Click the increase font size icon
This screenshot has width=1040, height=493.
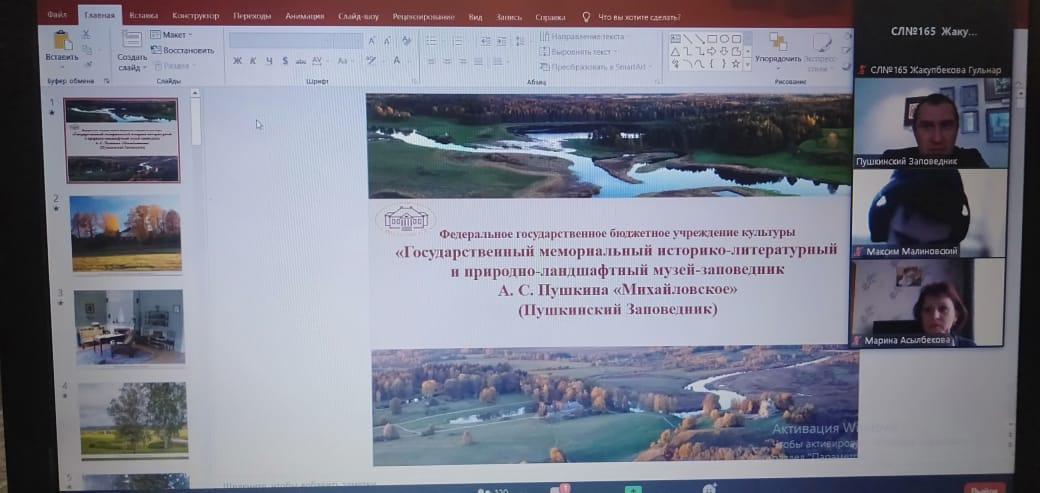[372, 41]
